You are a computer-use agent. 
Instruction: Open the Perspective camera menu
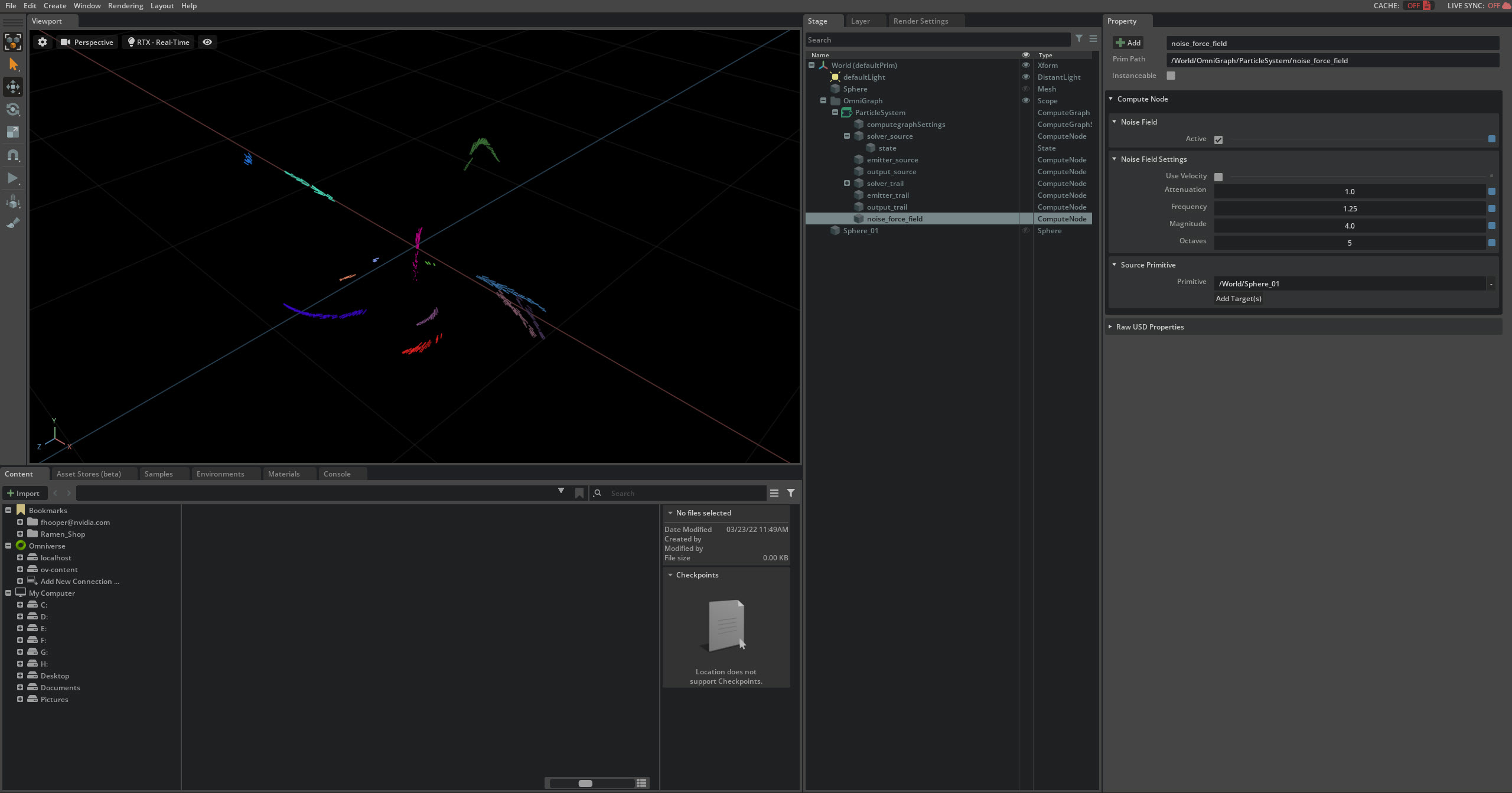87,42
